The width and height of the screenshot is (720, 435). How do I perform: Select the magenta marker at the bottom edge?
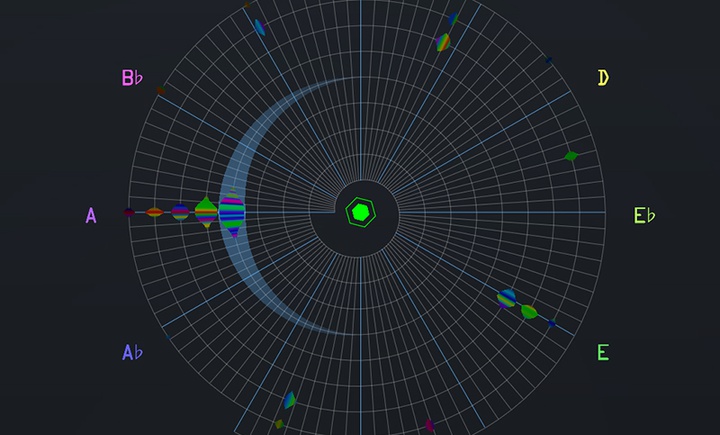click(430, 425)
